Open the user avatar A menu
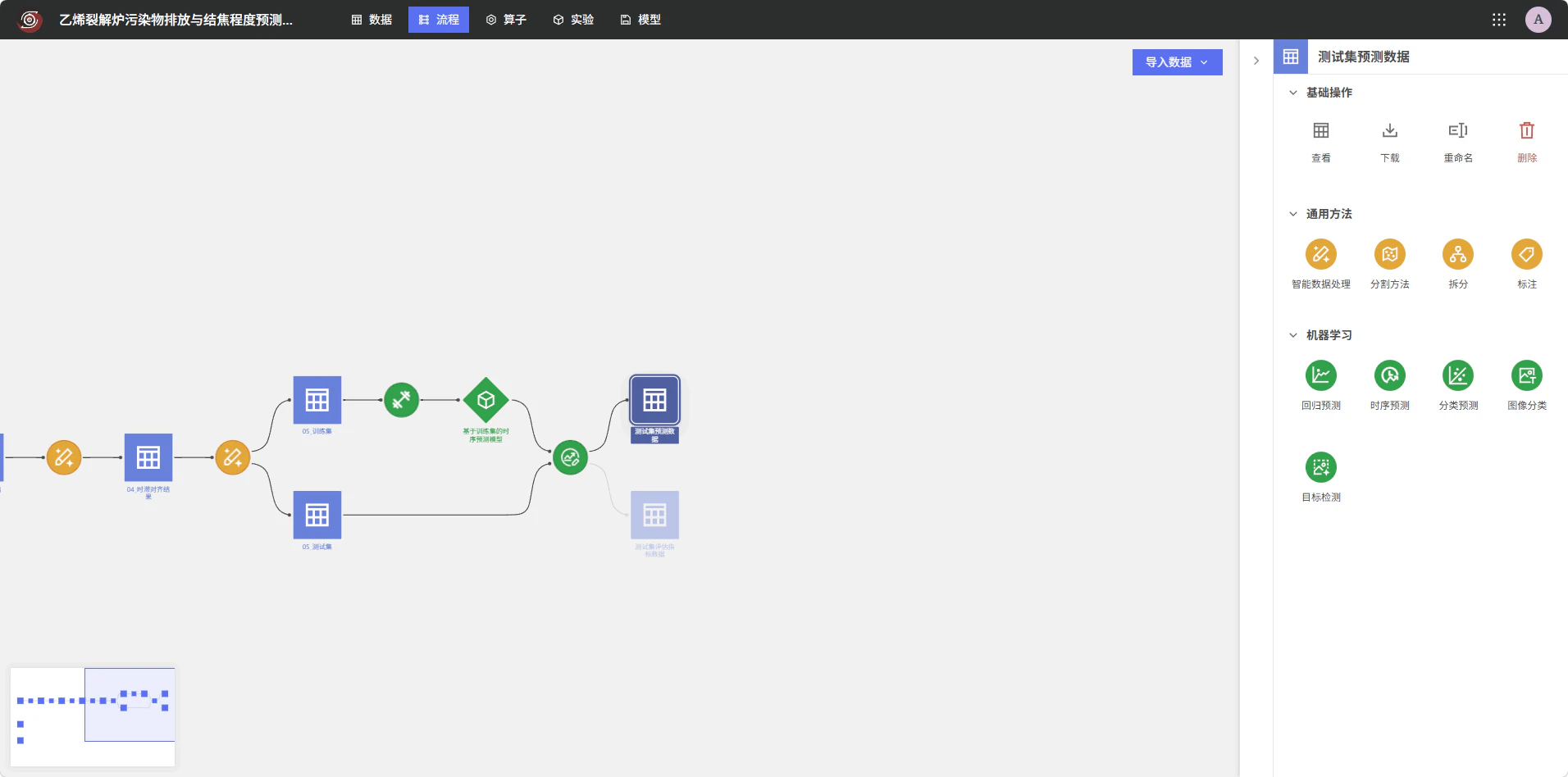This screenshot has width=1568, height=777. [1538, 20]
